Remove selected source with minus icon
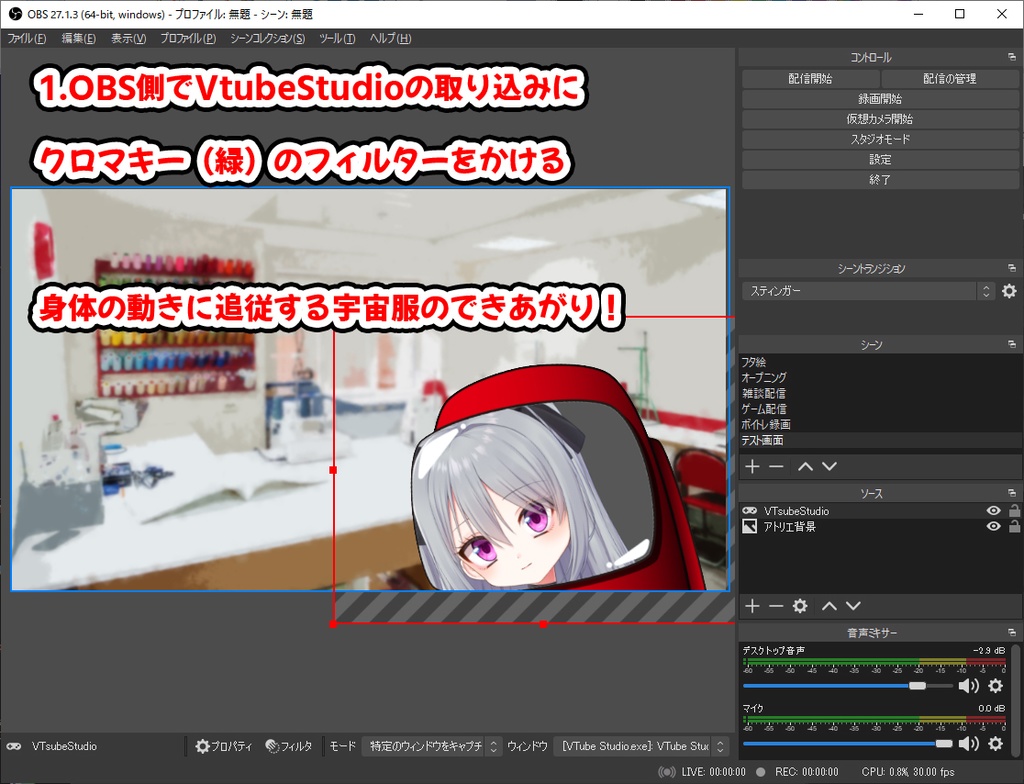 pyautogui.click(x=776, y=606)
